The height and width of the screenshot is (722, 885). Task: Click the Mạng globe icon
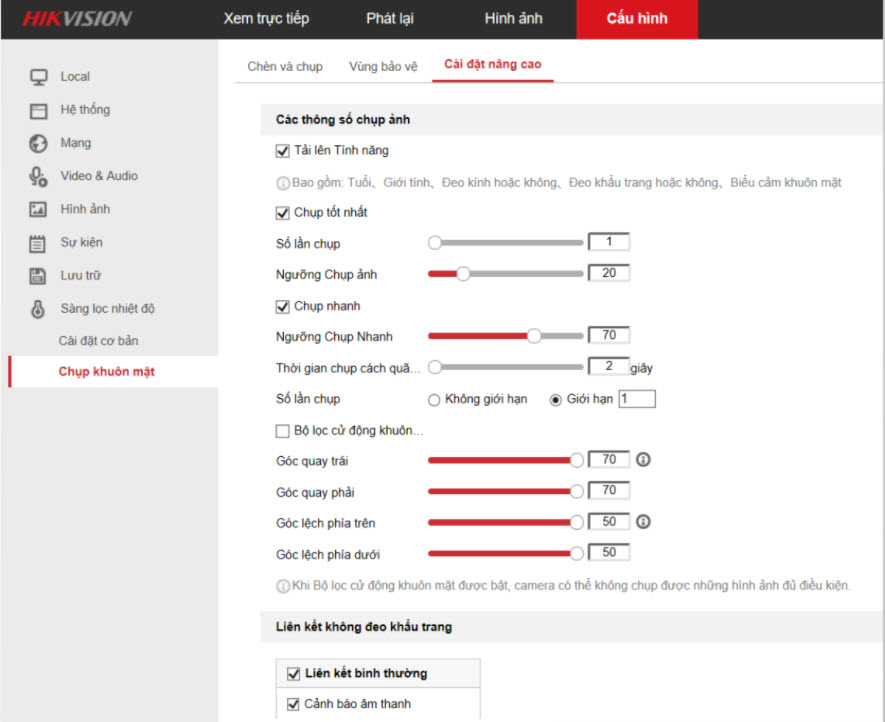coord(39,143)
